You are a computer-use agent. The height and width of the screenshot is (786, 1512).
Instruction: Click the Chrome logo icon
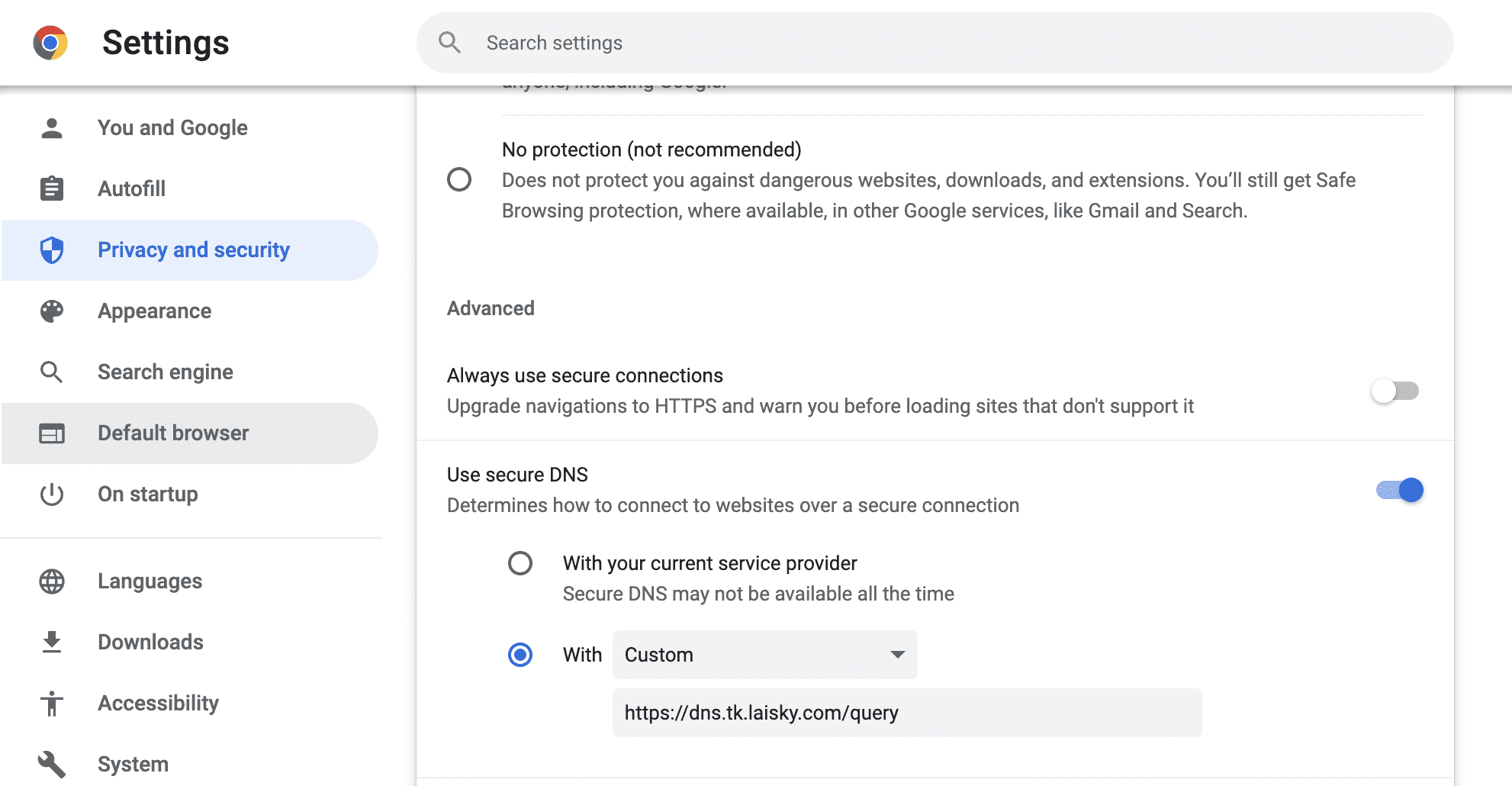click(x=50, y=43)
